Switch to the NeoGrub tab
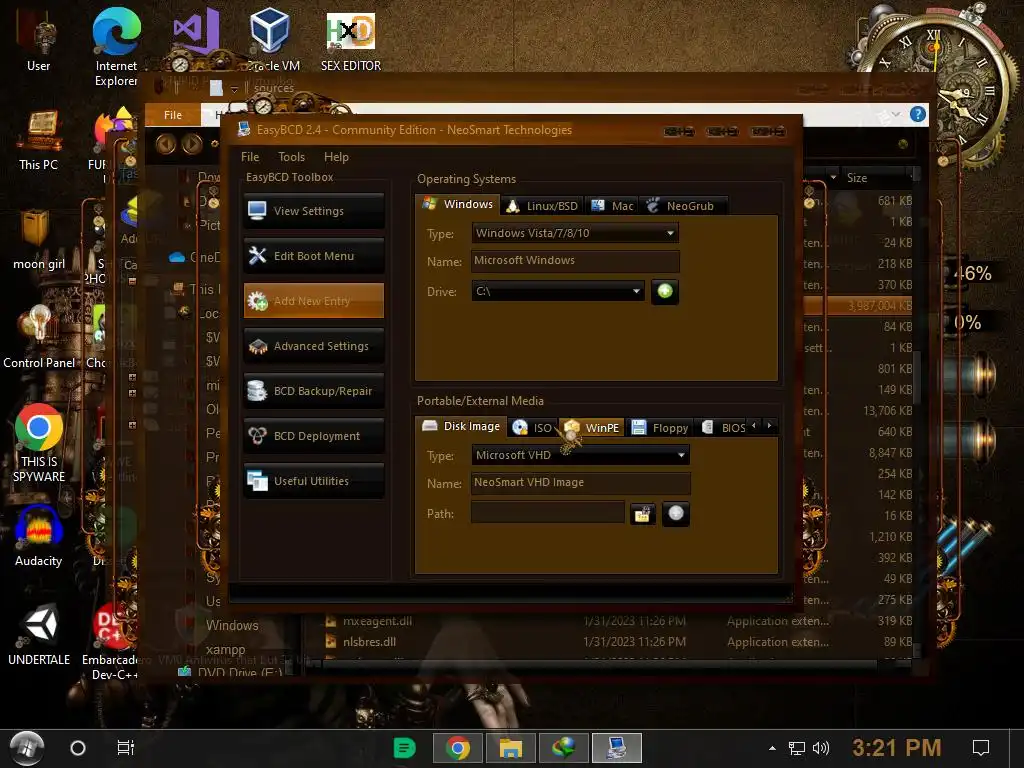This screenshot has width=1024, height=768. (682, 206)
